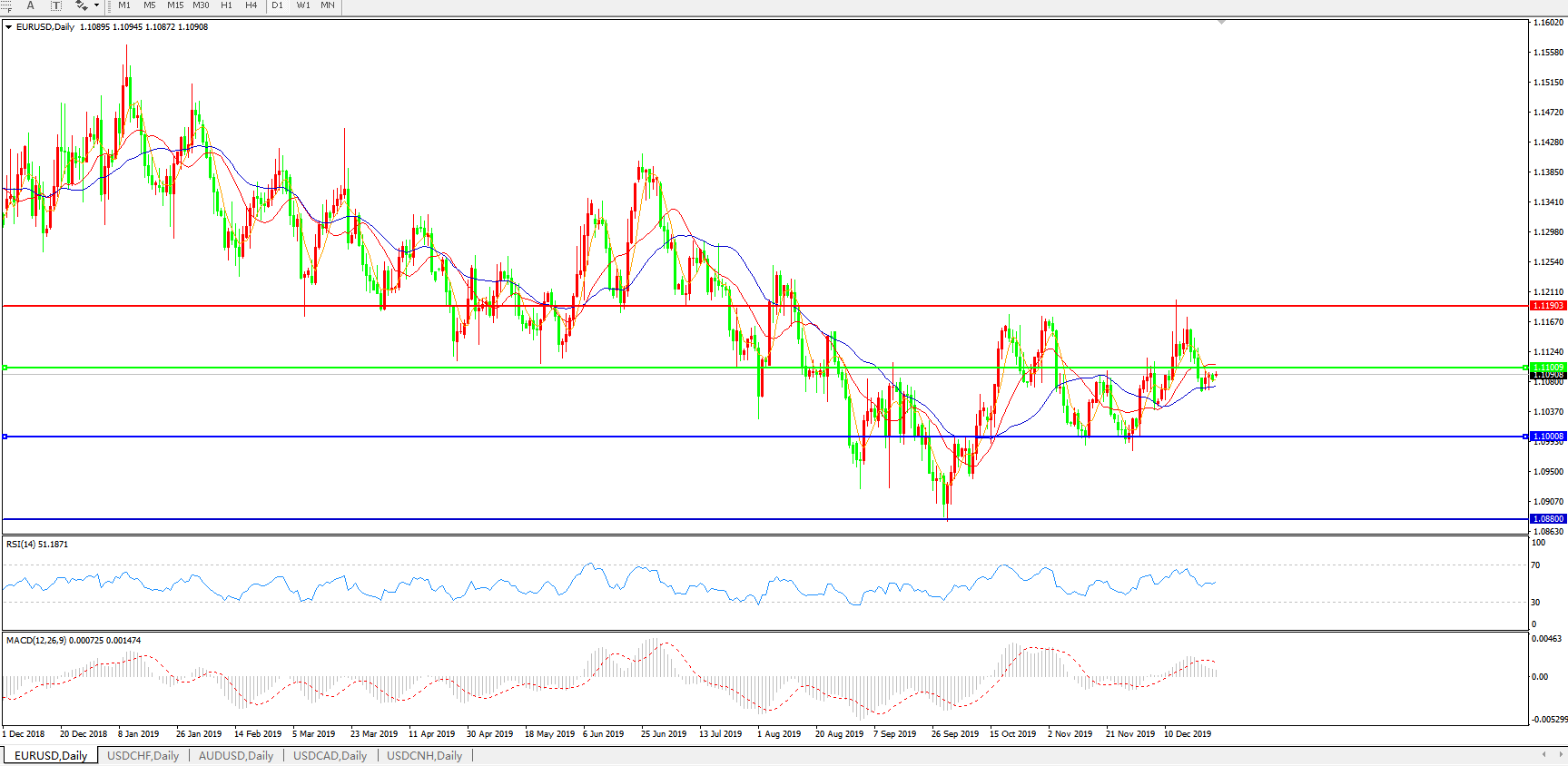This screenshot has height=766, width=1568.
Task: Click the blue 1.10008 price label
Action: click(x=1549, y=437)
